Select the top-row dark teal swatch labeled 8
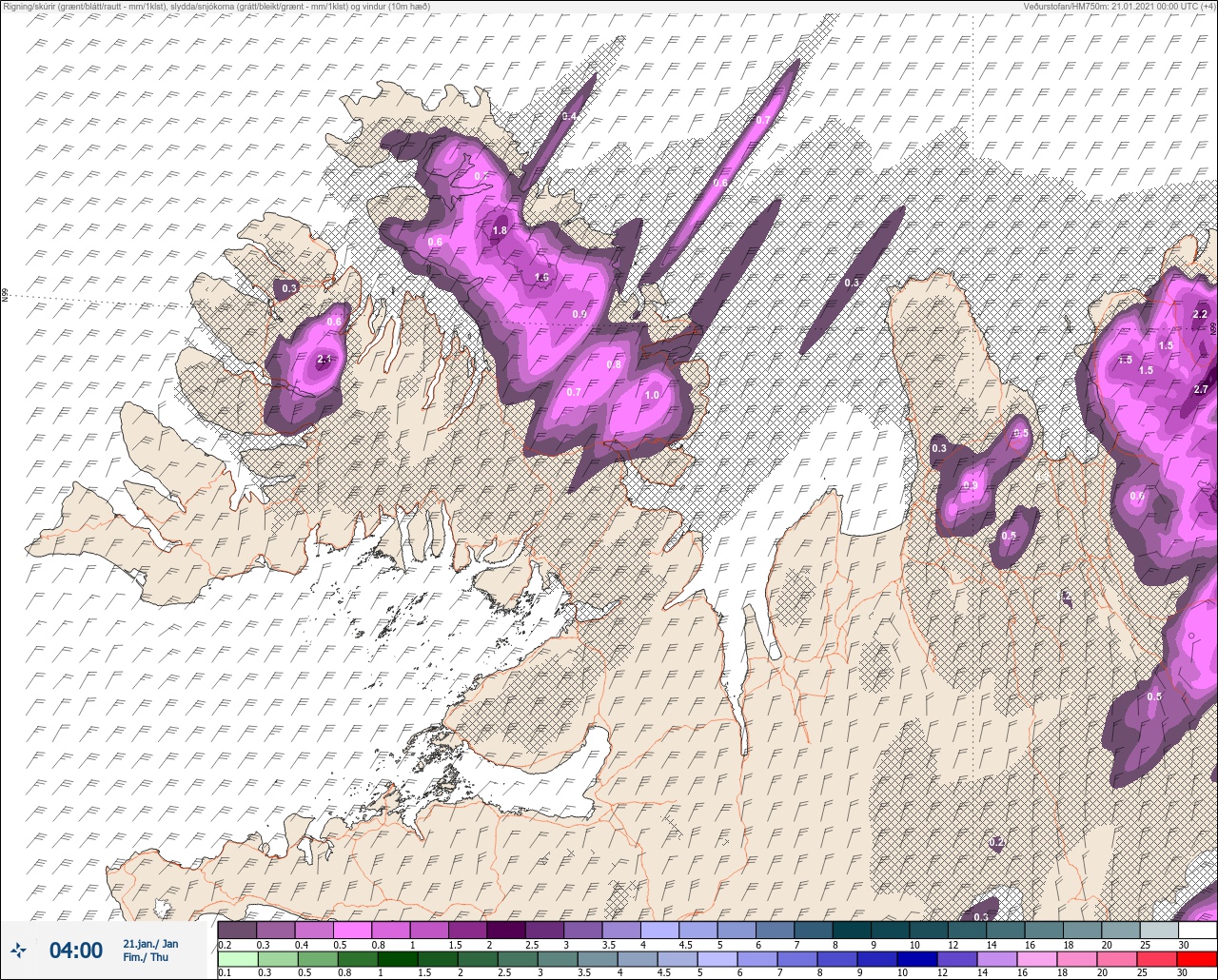This screenshot has width=1218, height=980. click(x=851, y=930)
